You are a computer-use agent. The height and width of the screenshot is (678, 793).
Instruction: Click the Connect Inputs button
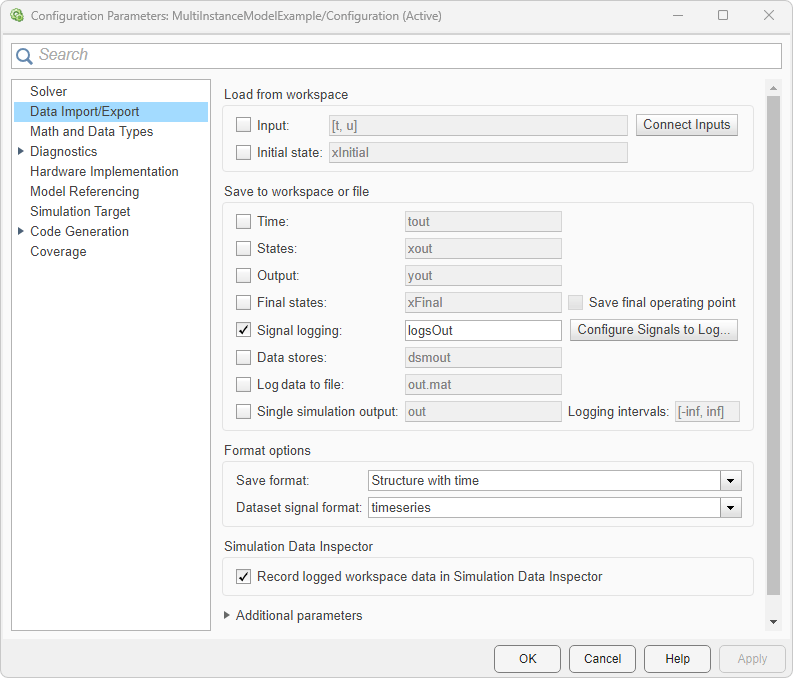click(687, 125)
